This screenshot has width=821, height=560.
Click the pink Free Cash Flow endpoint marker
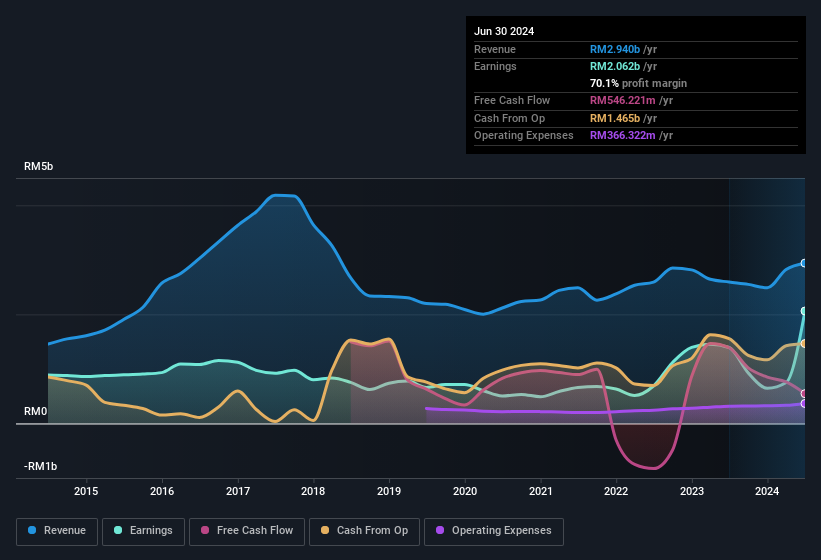pos(804,394)
